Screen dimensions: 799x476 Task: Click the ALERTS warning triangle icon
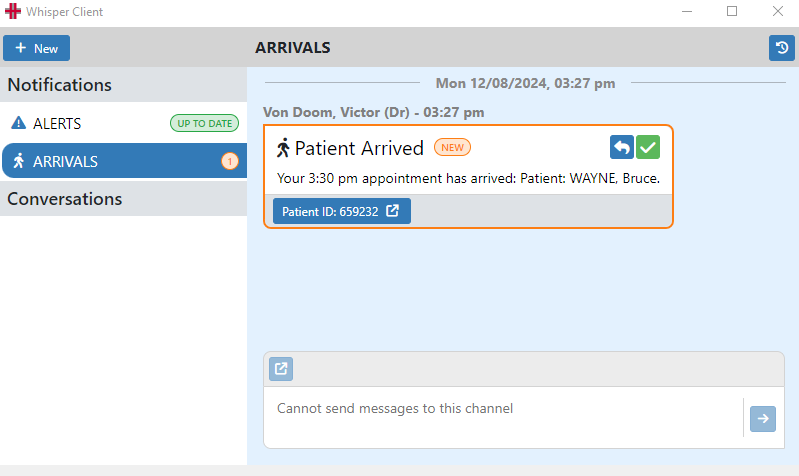(18, 123)
